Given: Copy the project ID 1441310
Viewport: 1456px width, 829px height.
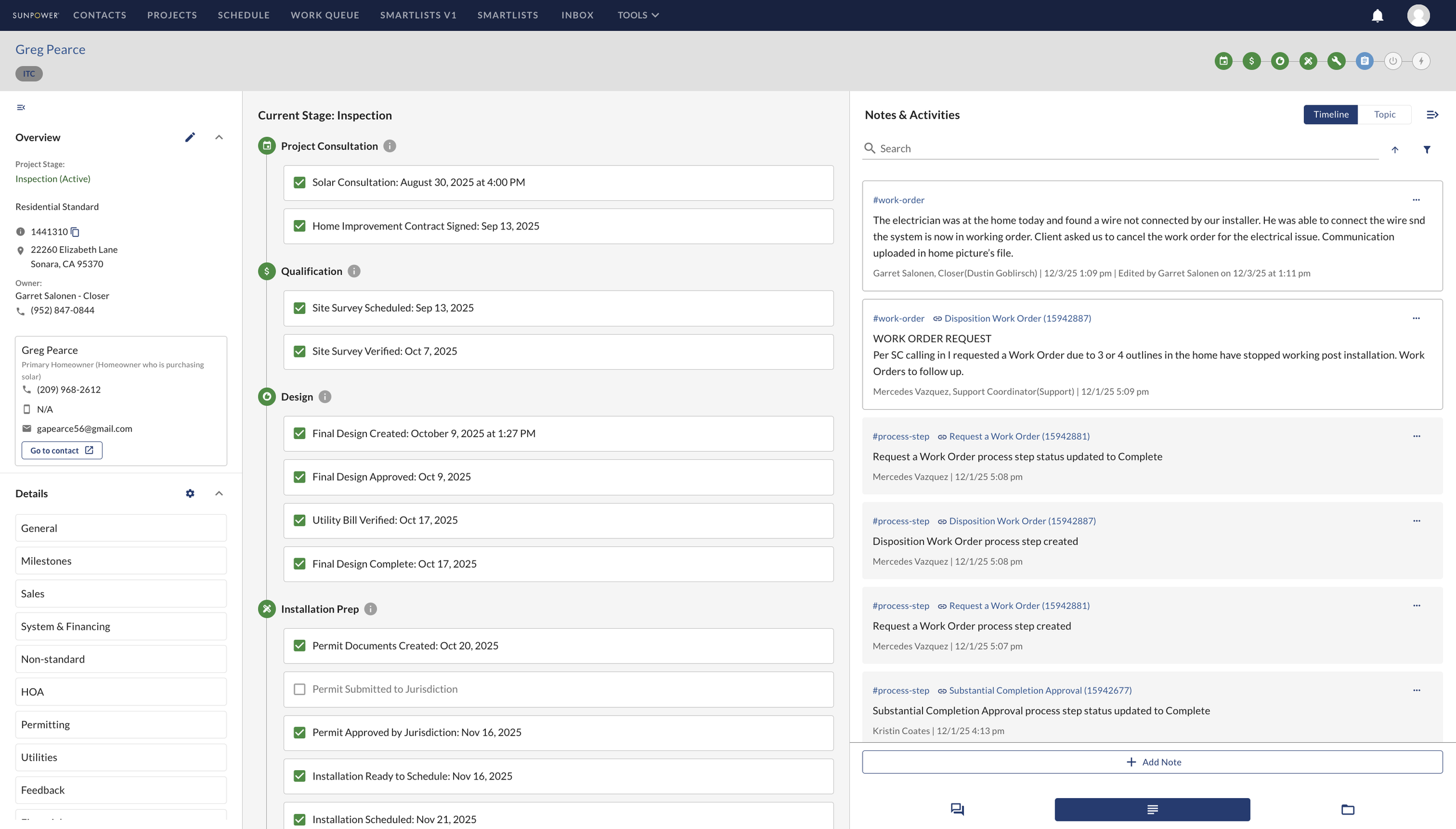Looking at the screenshot, I should tap(76, 232).
